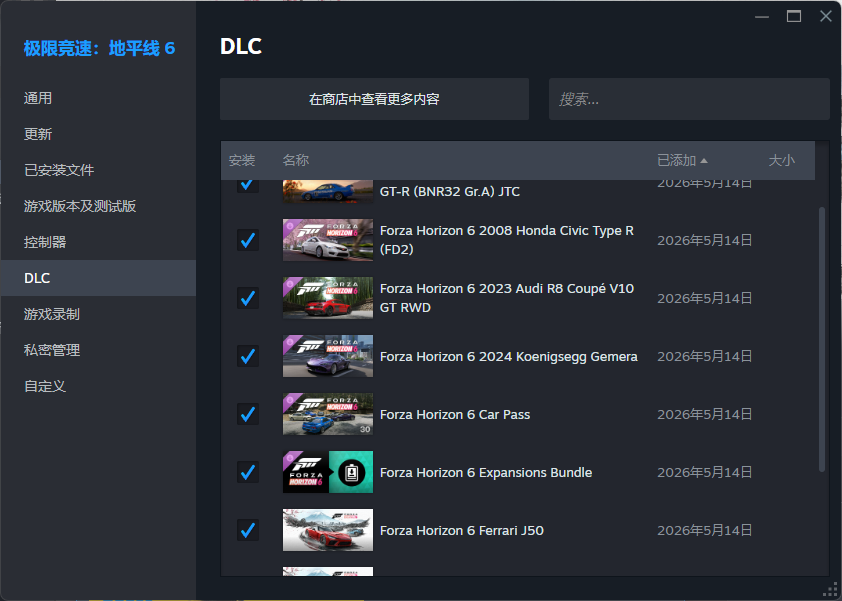
Task: Select the GT-R (BNR32 Gr.A) JTC title
Action: tap(450, 192)
